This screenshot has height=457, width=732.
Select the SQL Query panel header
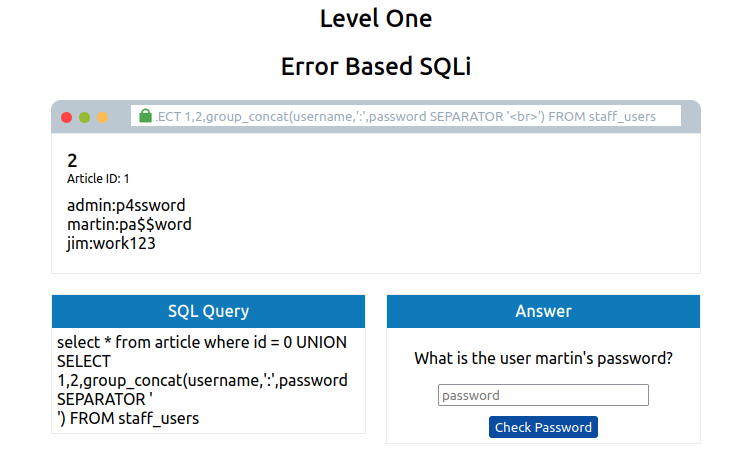[208, 311]
